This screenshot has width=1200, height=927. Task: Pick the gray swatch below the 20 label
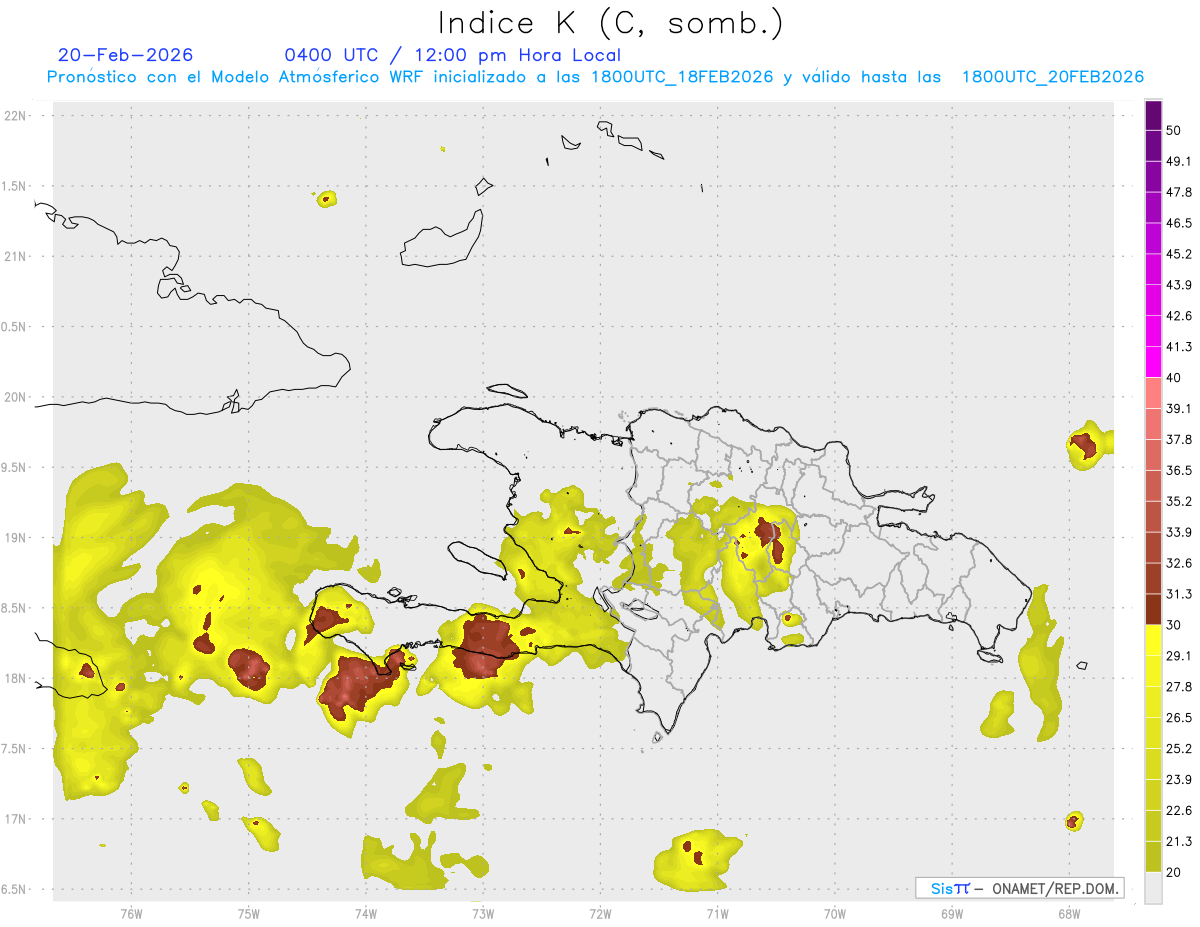[x=1153, y=888]
